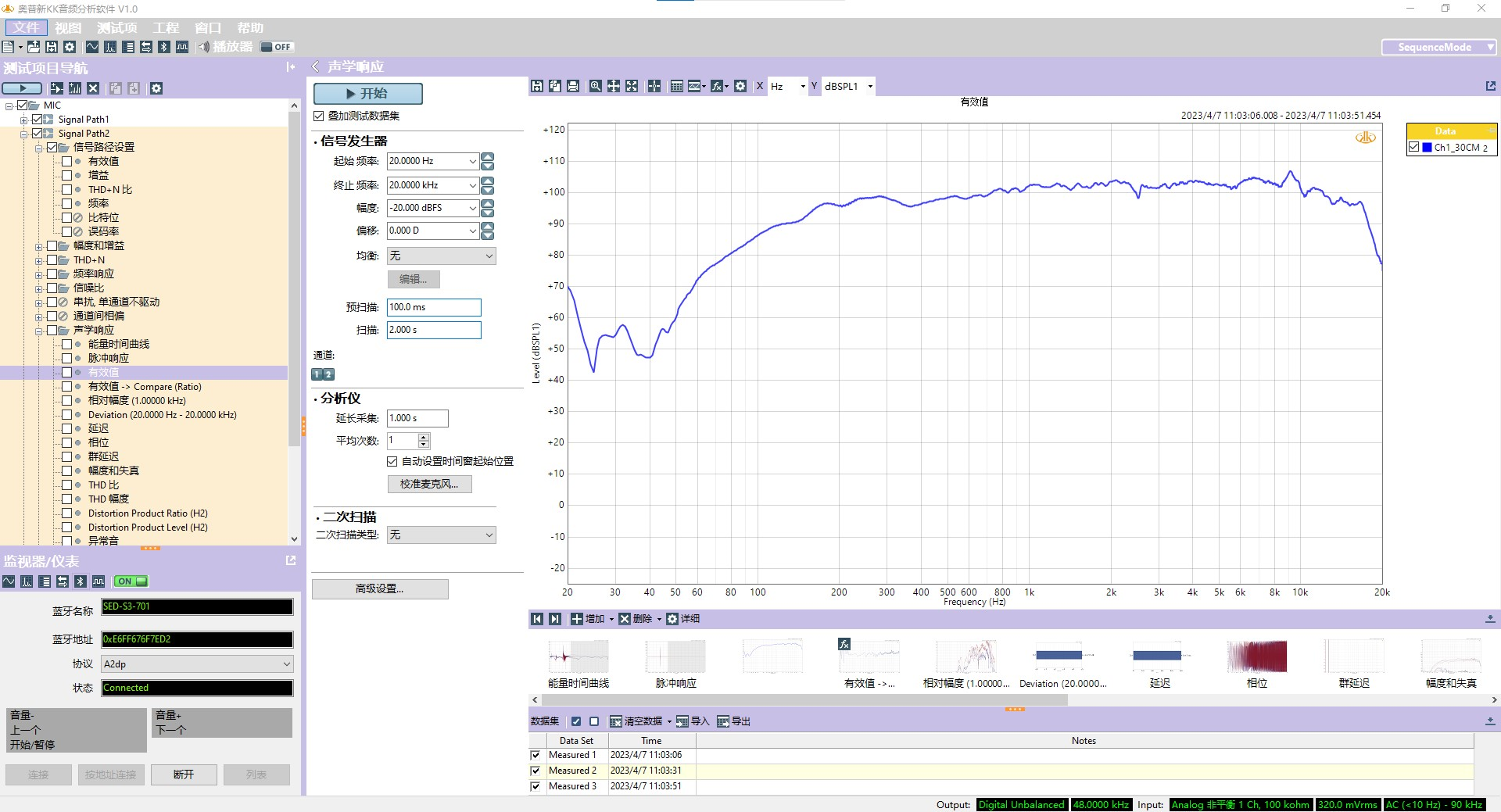
Task: Open the Y axis dBSPL1 unit dropdown
Action: [869, 87]
